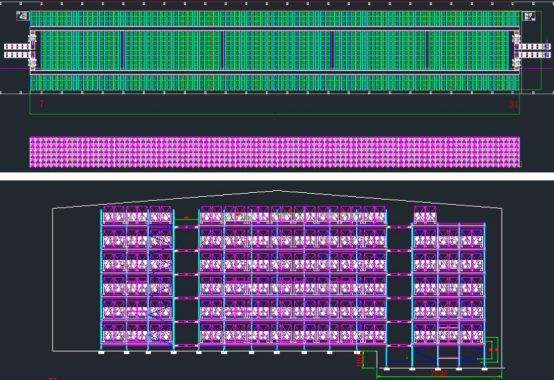
Task: Click the roof ridge apex in the section view
Action: pyautogui.click(x=277, y=191)
